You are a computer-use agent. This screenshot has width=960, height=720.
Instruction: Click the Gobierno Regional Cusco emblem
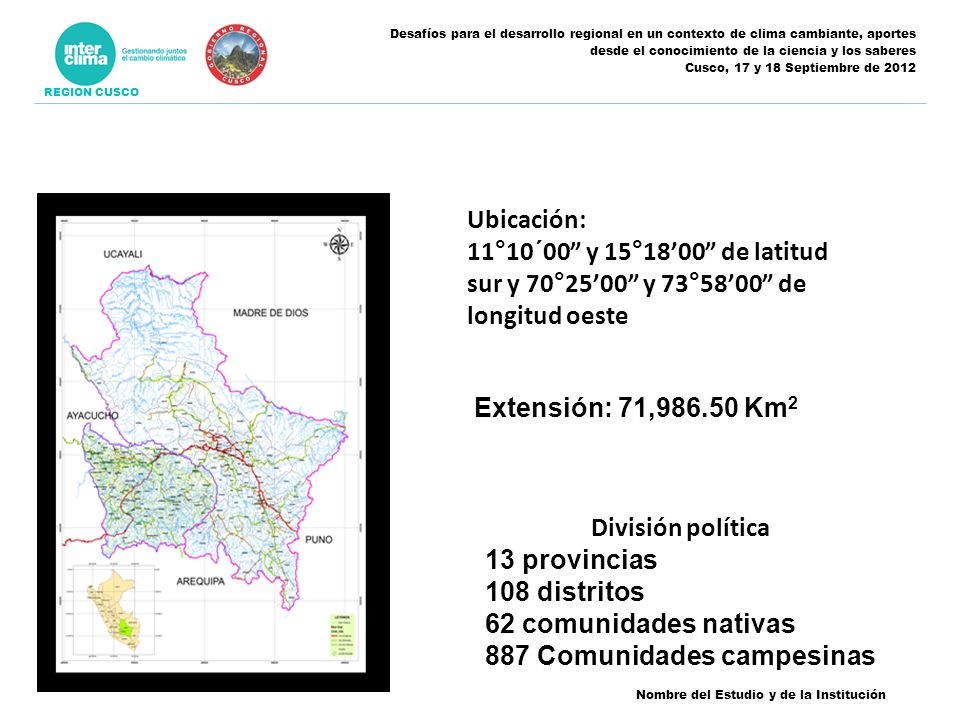pyautogui.click(x=236, y=55)
